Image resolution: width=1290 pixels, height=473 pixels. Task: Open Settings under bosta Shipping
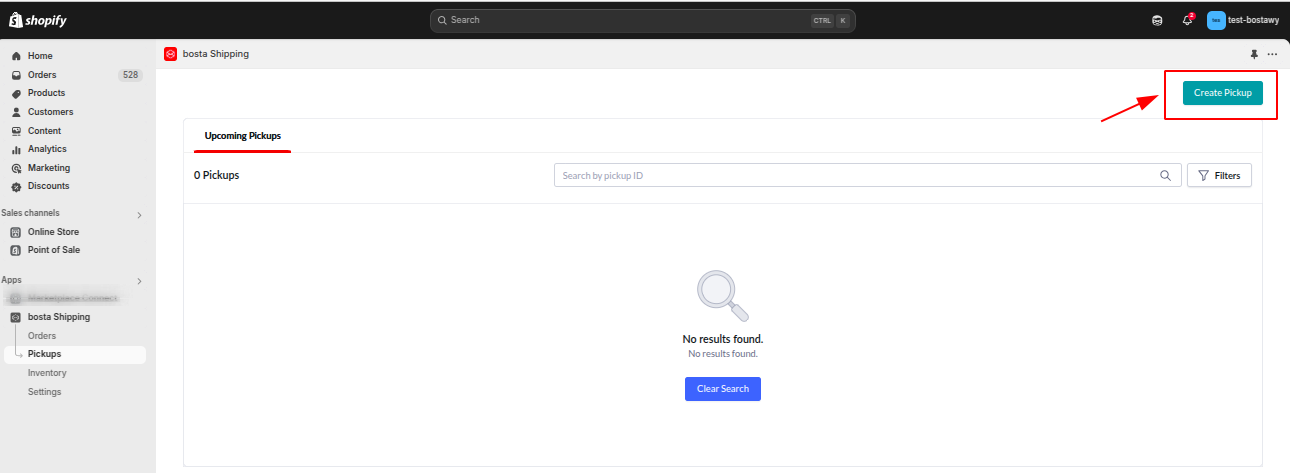44,392
